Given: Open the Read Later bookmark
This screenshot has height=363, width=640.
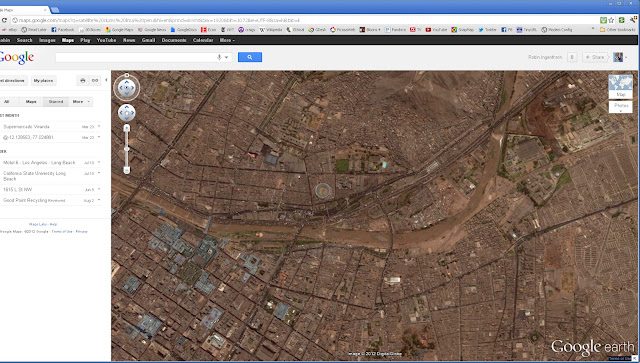Looking at the screenshot, I should (34, 30).
